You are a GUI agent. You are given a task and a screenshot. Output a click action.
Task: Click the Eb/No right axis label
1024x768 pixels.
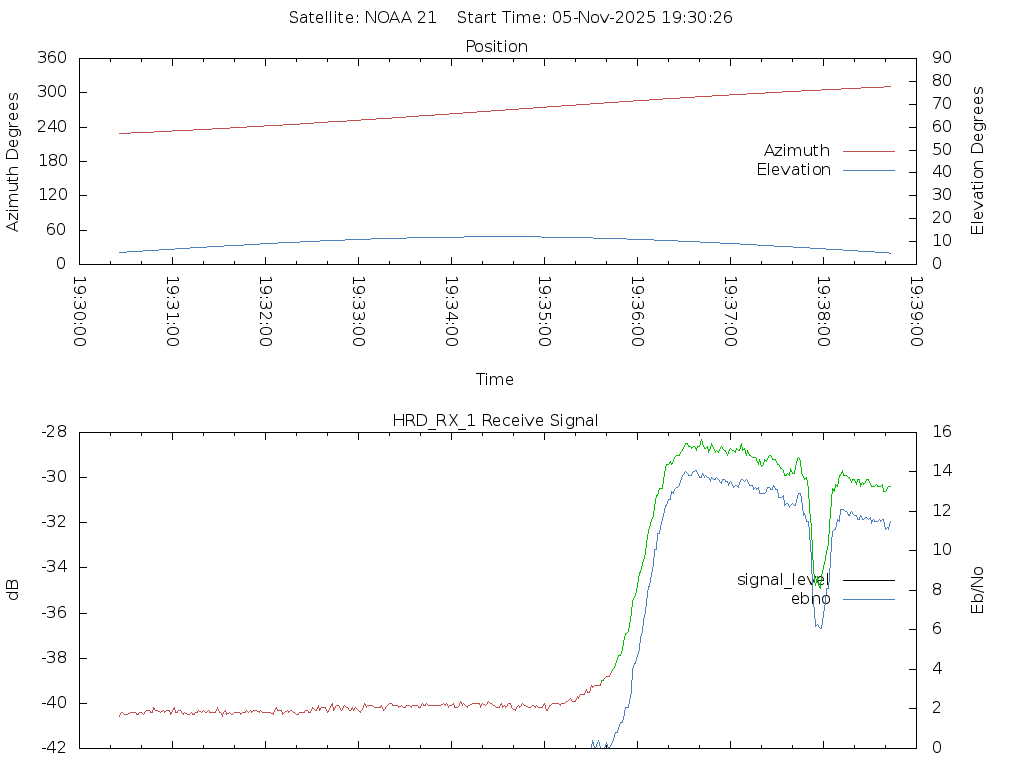[978, 589]
